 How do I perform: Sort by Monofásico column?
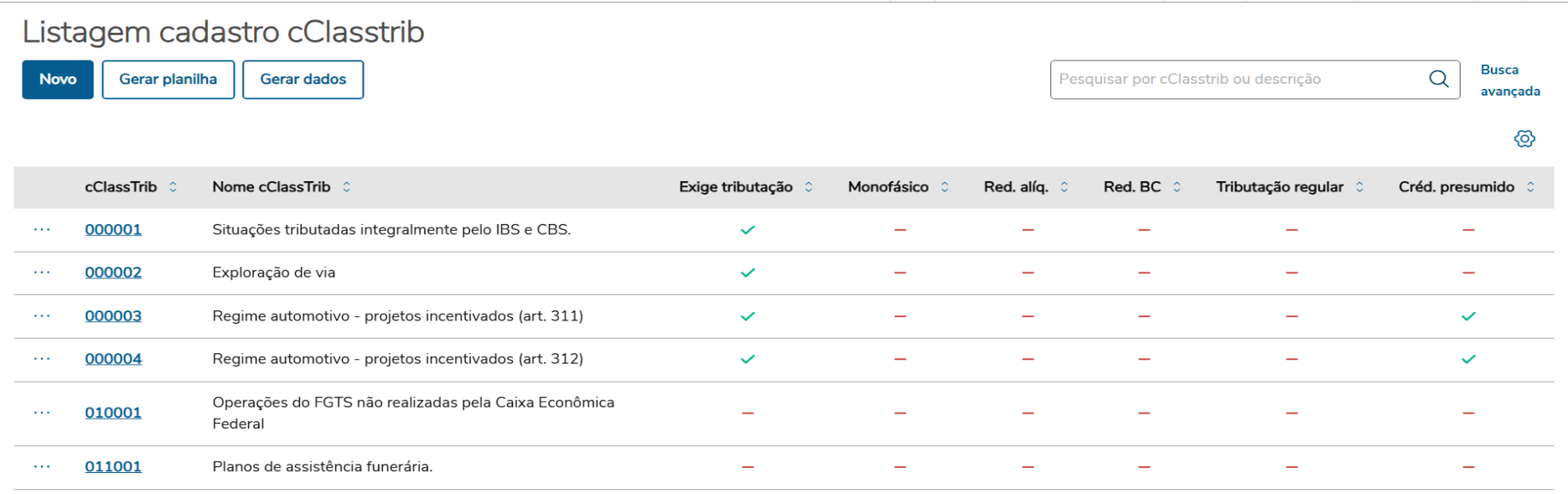(x=944, y=187)
